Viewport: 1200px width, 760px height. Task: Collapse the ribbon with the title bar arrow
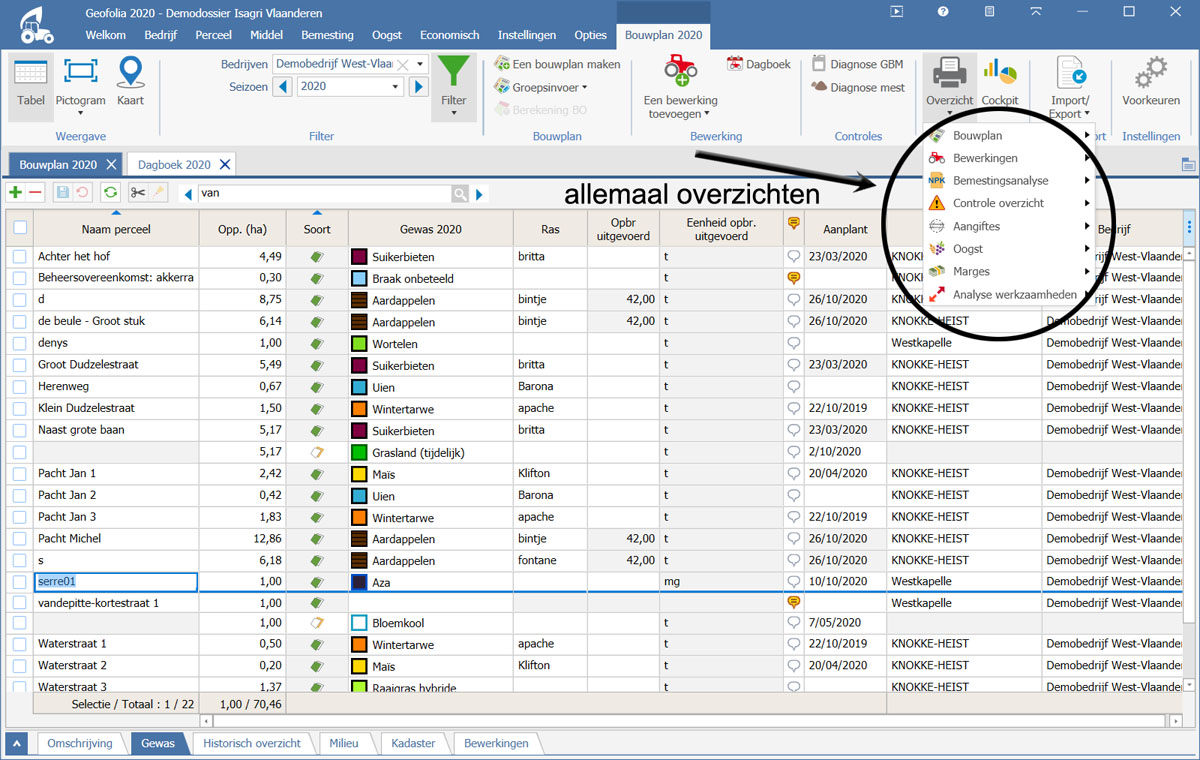(x=1035, y=12)
